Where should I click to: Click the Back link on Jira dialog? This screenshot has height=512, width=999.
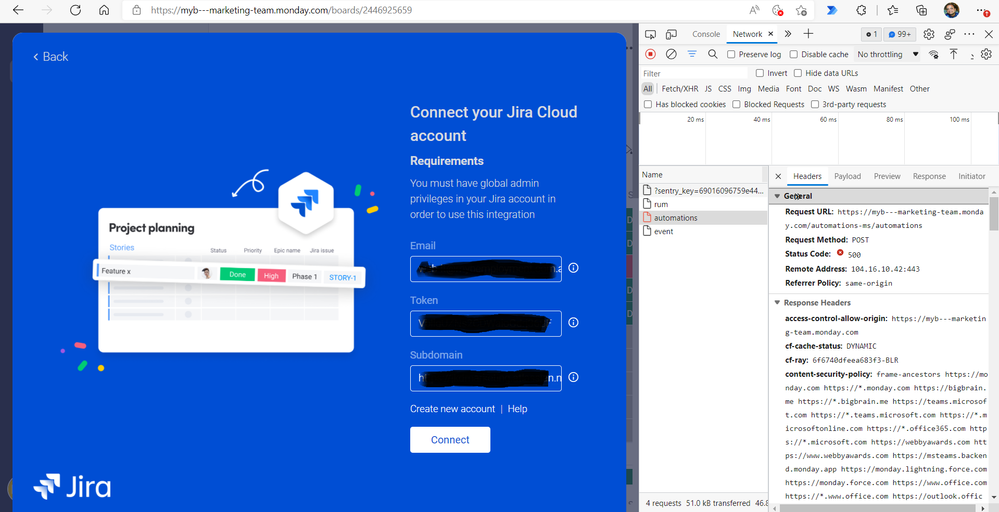(50, 57)
